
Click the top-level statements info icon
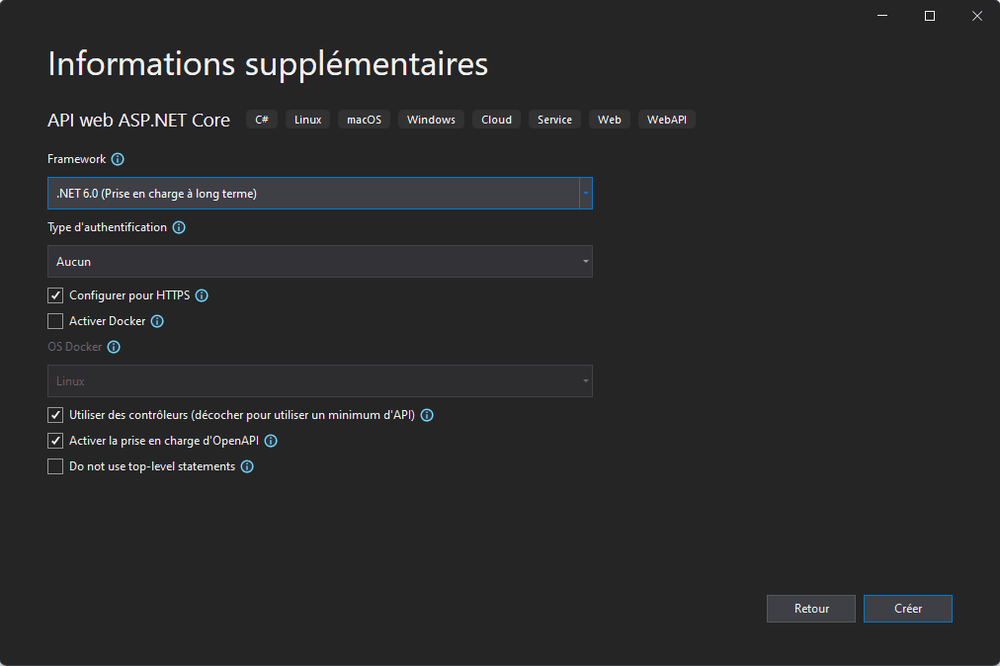pos(247,466)
